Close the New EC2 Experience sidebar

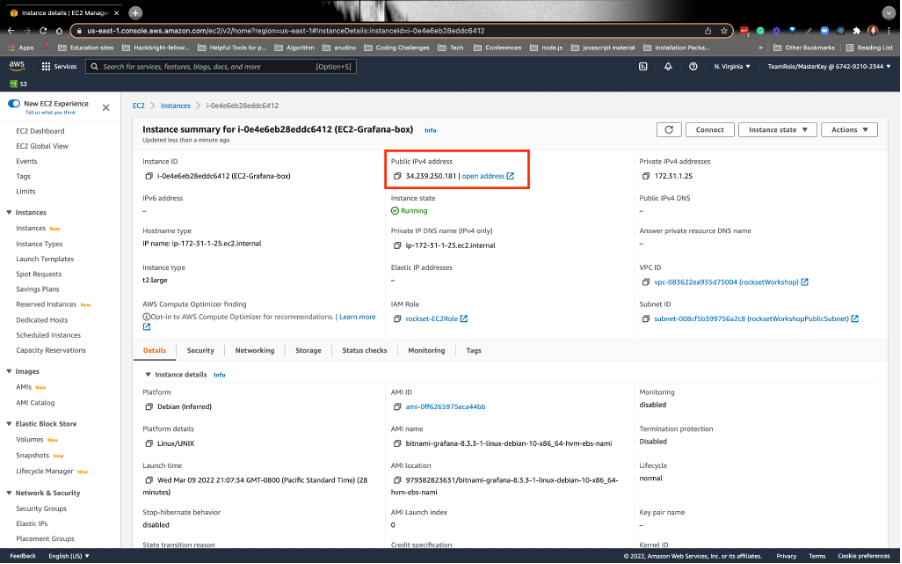[x=106, y=108]
